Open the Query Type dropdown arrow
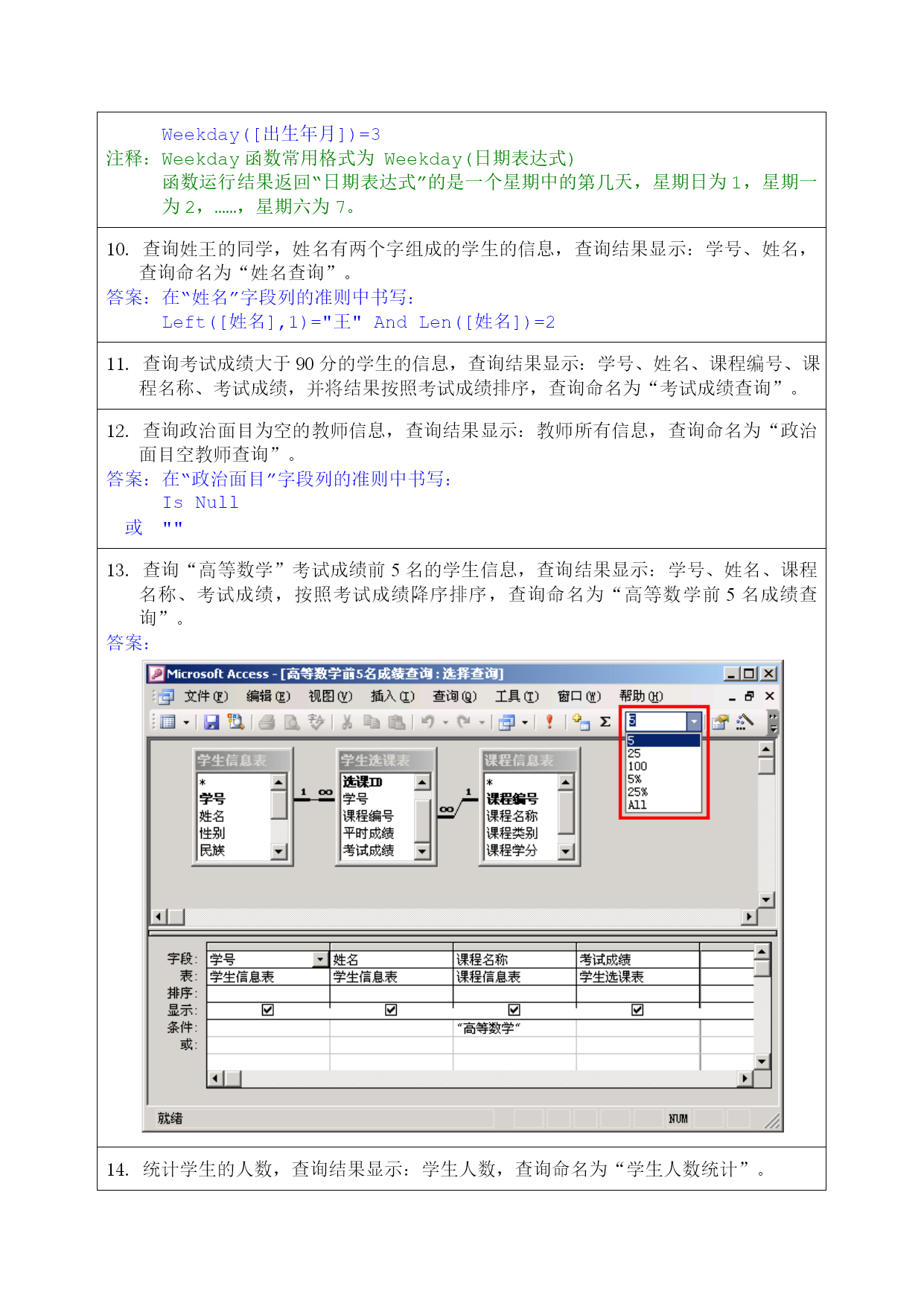The image size is (924, 1306). 525,722
